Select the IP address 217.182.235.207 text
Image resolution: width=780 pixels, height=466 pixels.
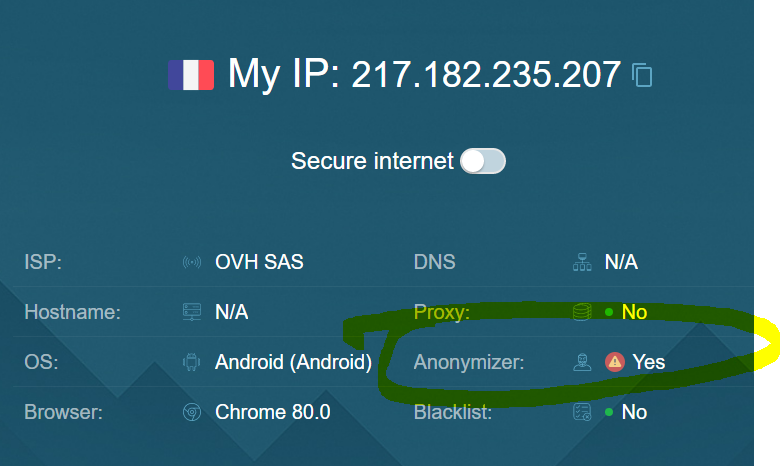tap(486, 75)
